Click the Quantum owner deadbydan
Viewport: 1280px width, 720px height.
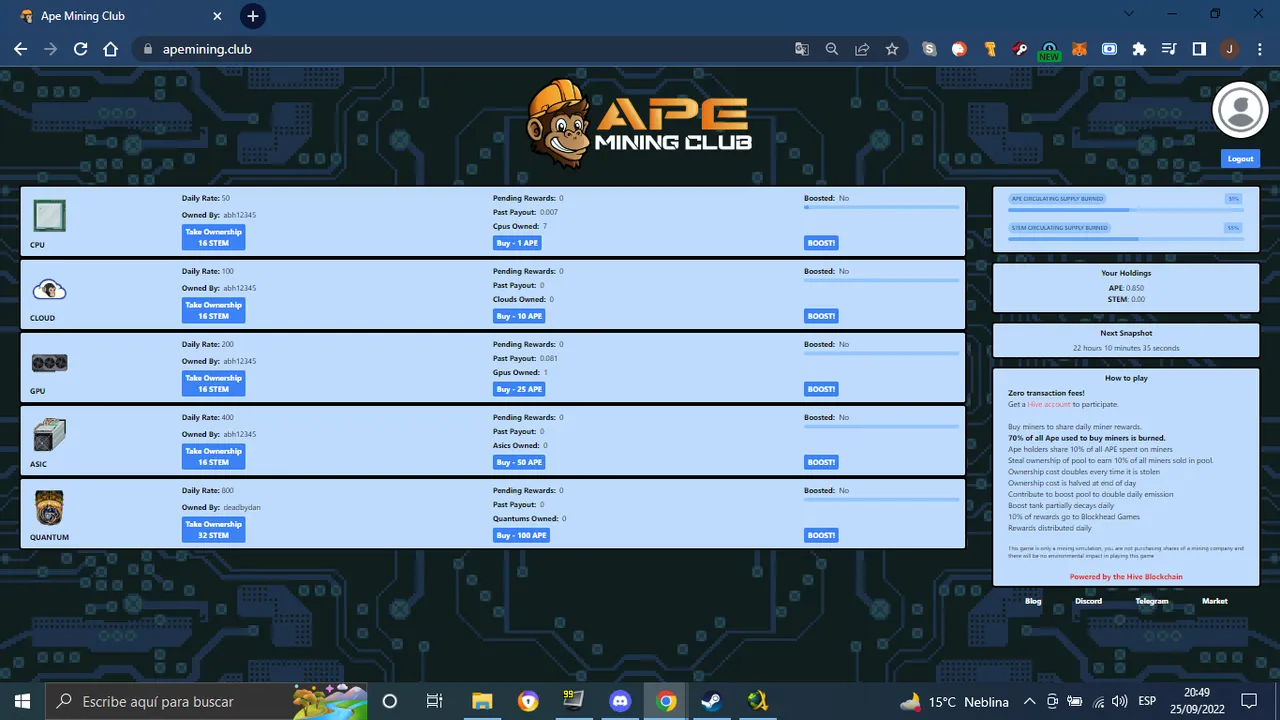[x=242, y=507]
